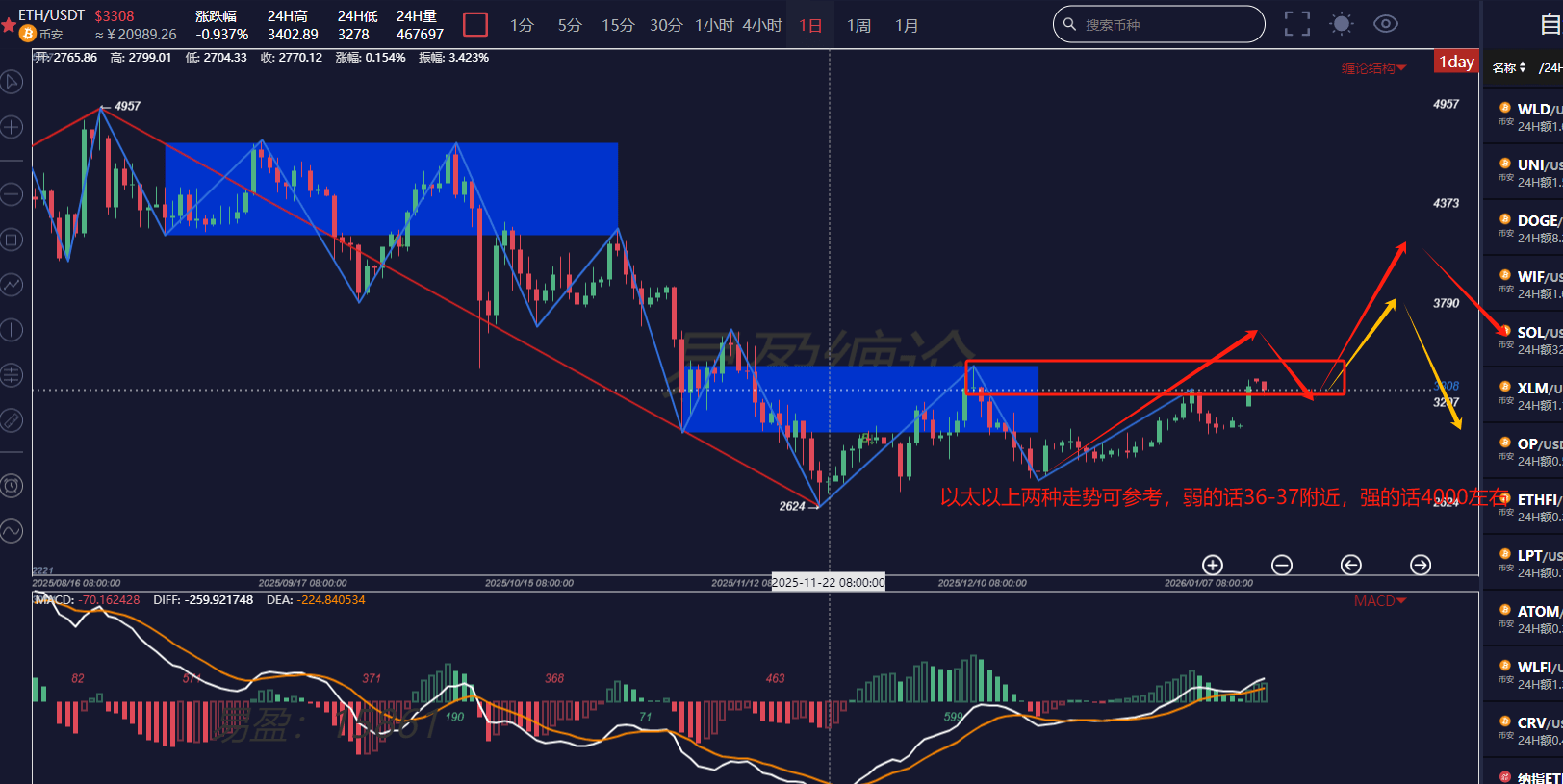Screen dimensions: 1563x784
Task: Select the wave curve drawing tool
Action: pos(11,531)
